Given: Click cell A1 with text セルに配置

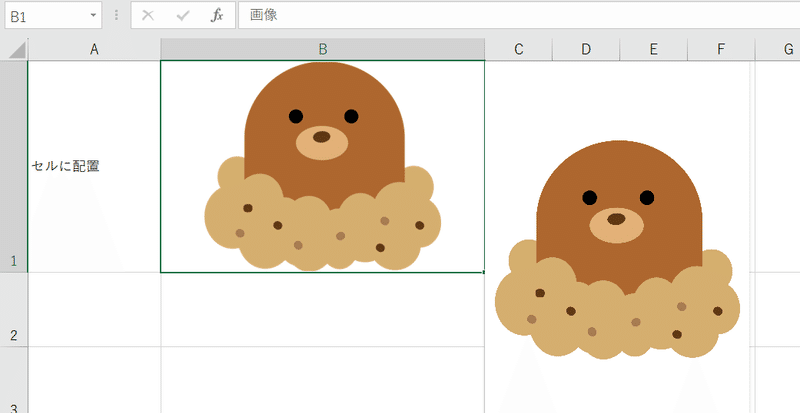Looking at the screenshot, I should pos(94,166).
